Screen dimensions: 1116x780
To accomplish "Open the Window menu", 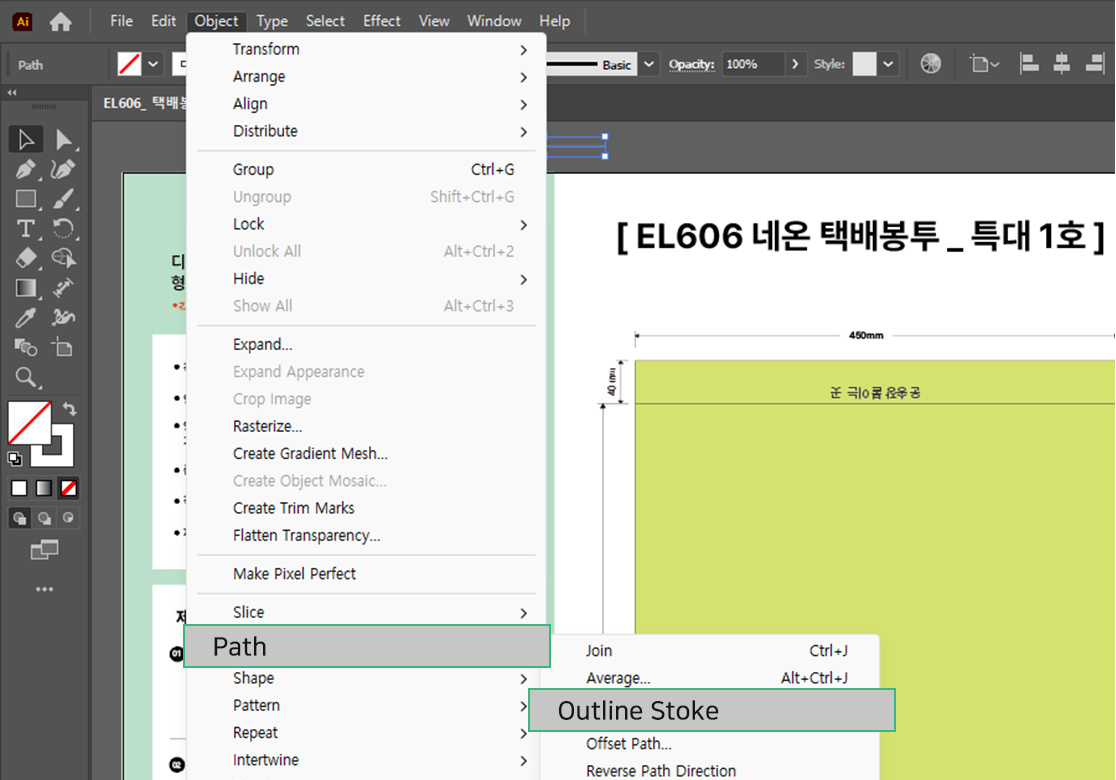I will pyautogui.click(x=494, y=21).
